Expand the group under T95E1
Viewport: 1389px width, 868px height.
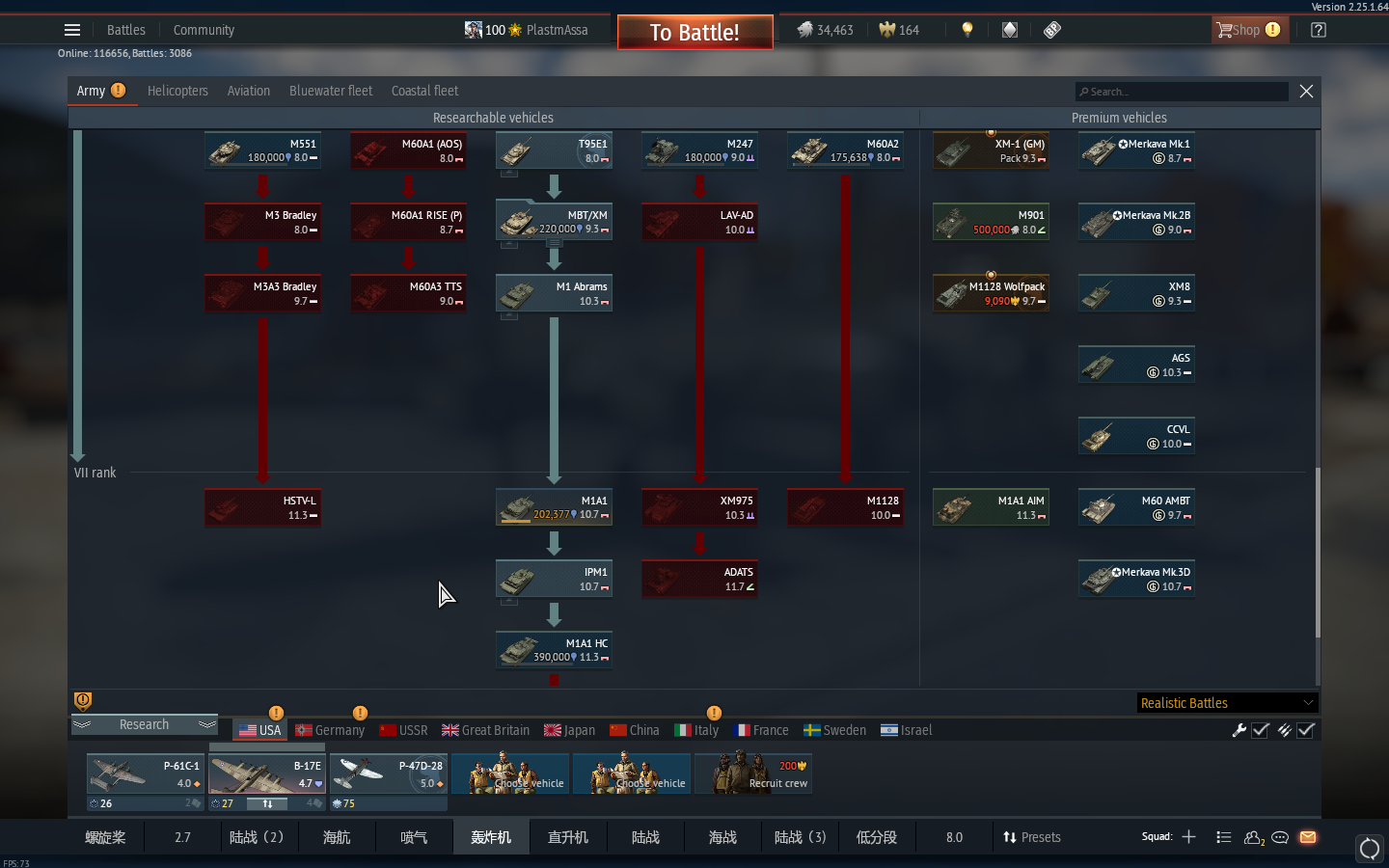pyautogui.click(x=509, y=174)
